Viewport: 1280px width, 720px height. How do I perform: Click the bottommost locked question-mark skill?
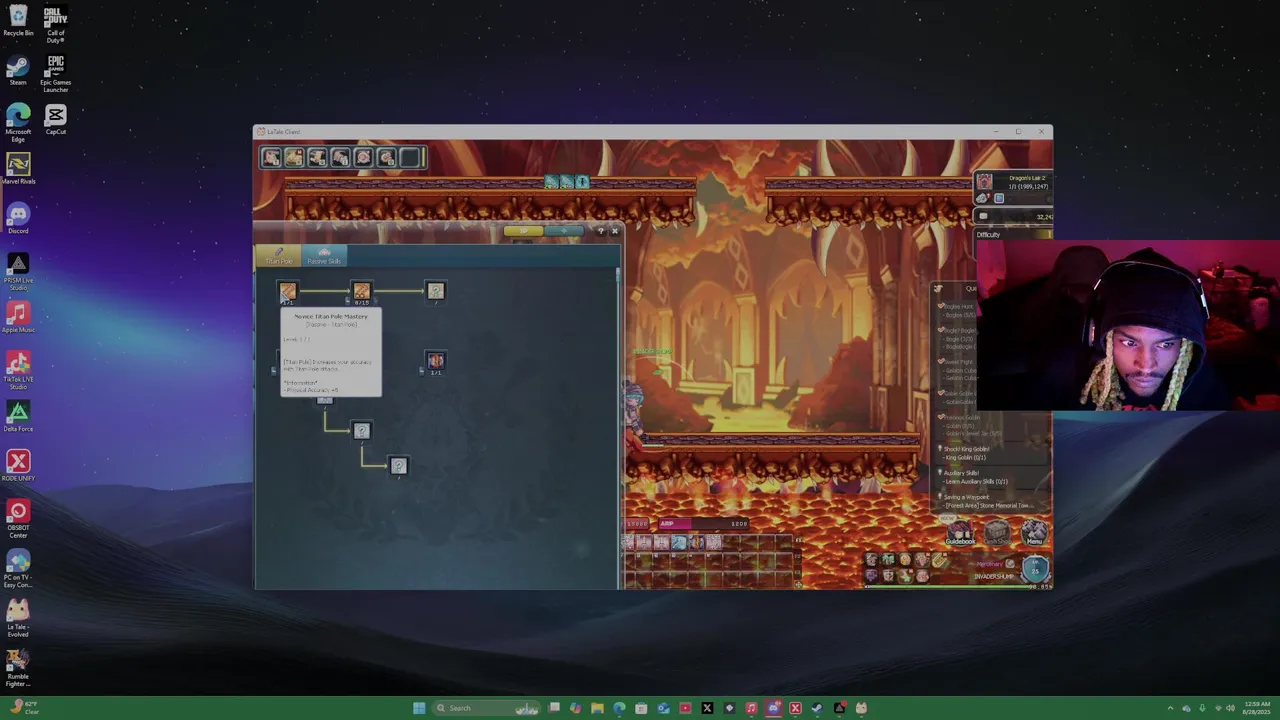click(x=398, y=466)
